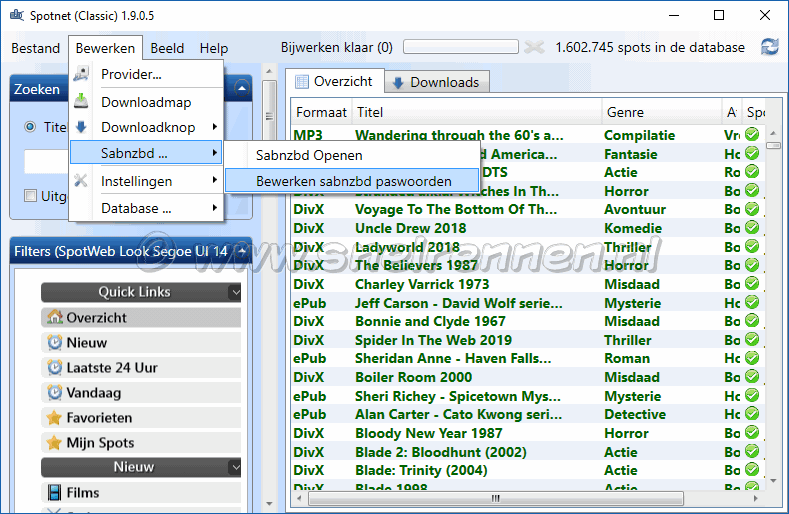Click the Provider menu icon
Image resolution: width=789 pixels, height=514 pixels.
(x=81, y=74)
